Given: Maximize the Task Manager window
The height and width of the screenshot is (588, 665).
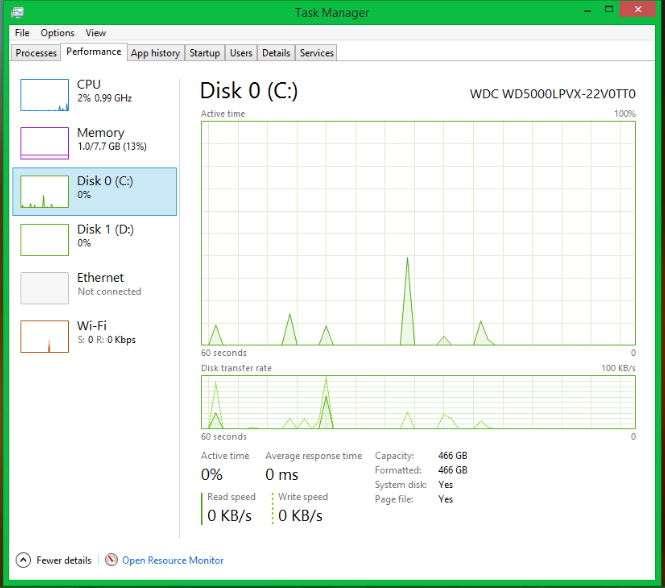Looking at the screenshot, I should [609, 9].
